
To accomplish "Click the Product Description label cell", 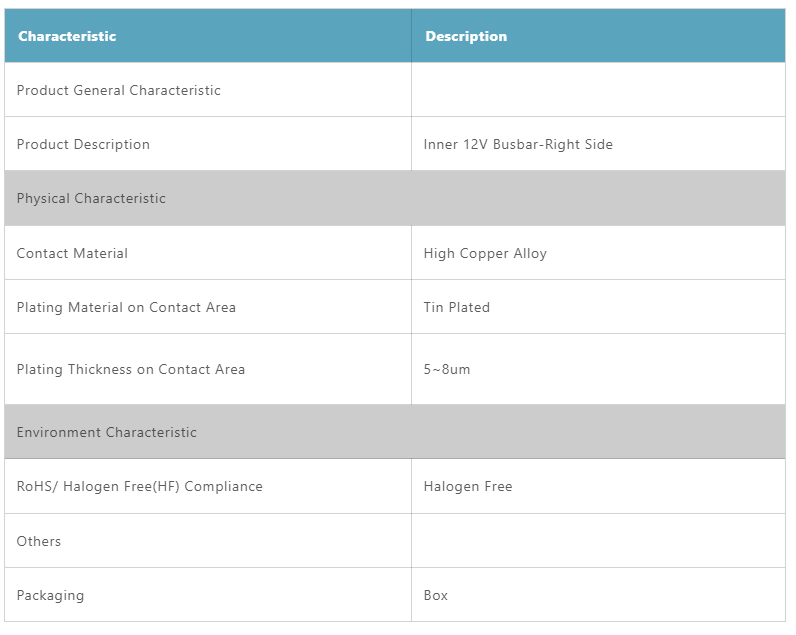I will [83, 144].
